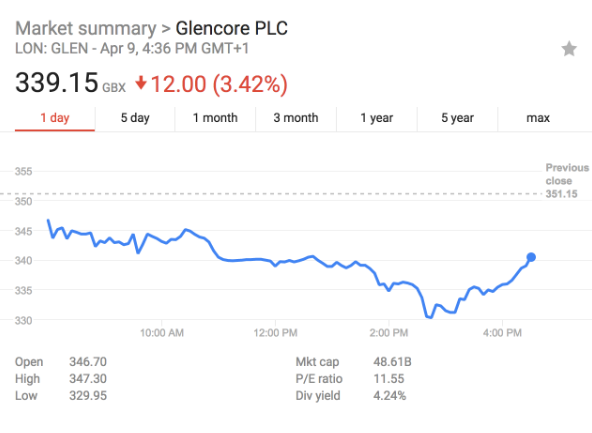The image size is (592, 433).
Task: View the max time range
Action: click(x=538, y=118)
